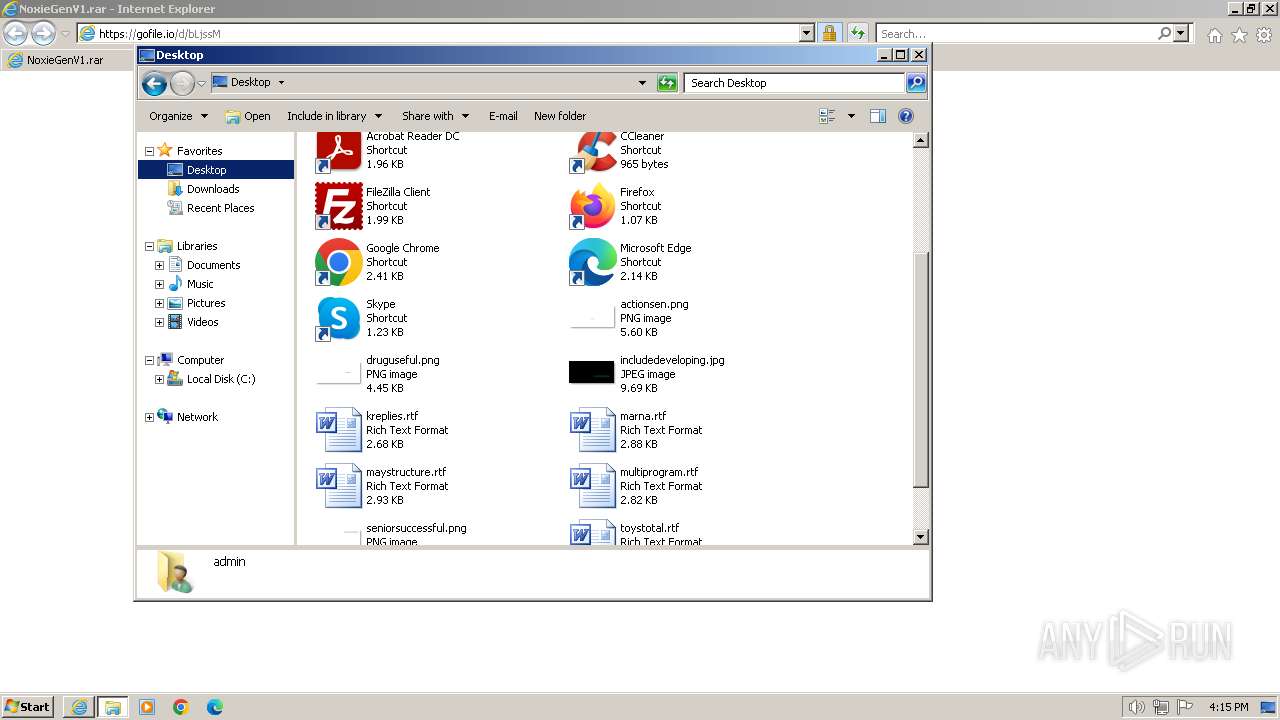Select the FileZilla Client shortcut icon
This screenshot has height=720, width=1280.
click(x=338, y=206)
